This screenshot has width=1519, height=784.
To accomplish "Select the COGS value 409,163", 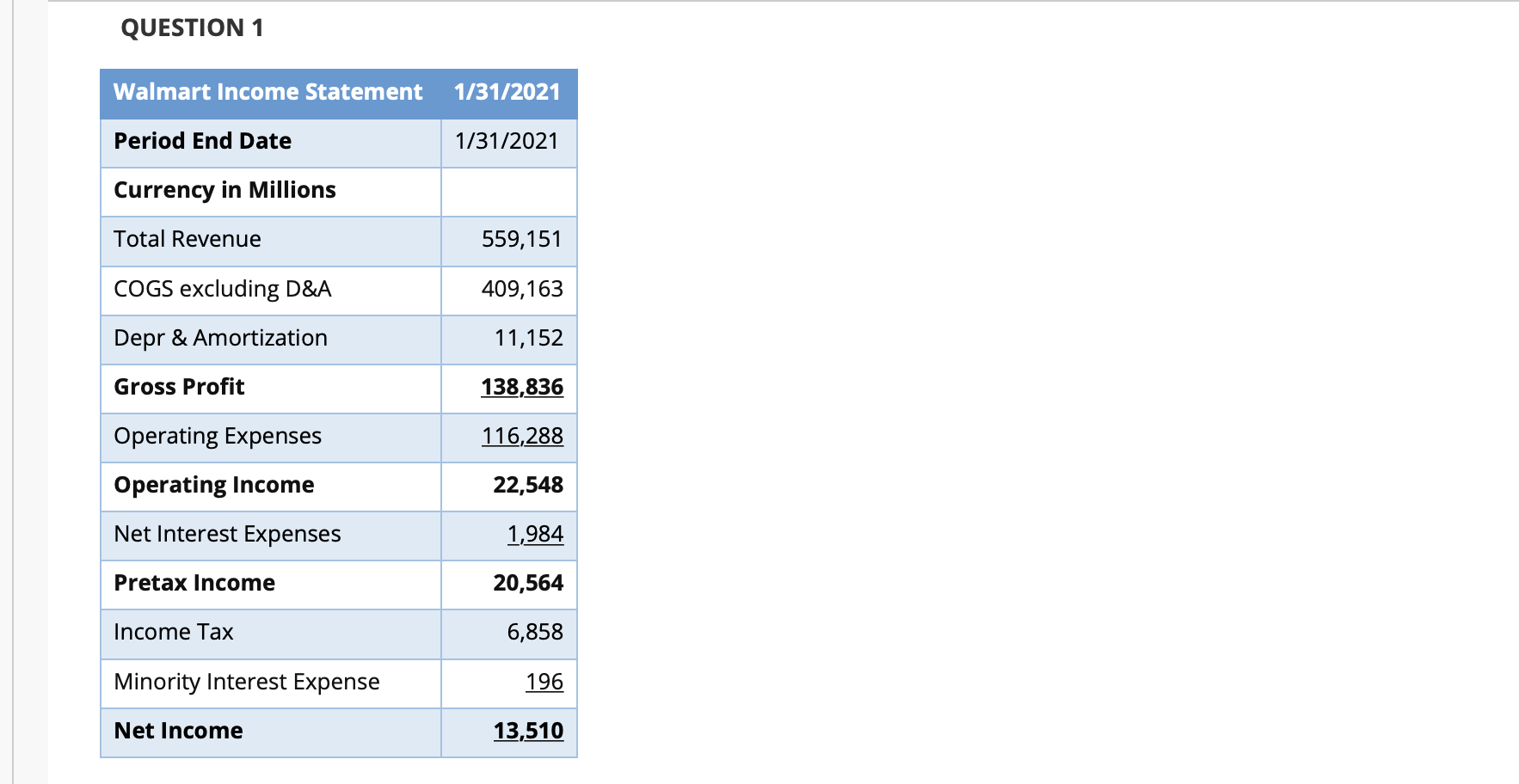I will [522, 289].
